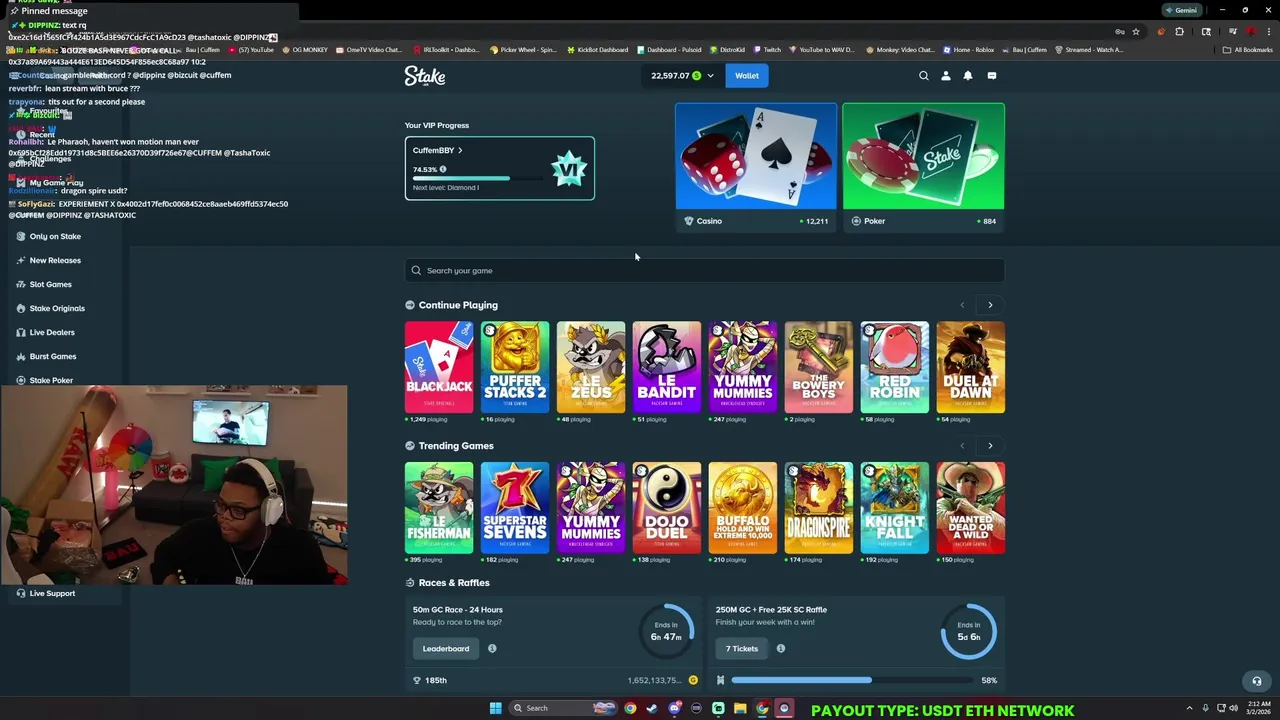The image size is (1280, 720).
Task: Open the notifications bell icon
Action: (968, 75)
